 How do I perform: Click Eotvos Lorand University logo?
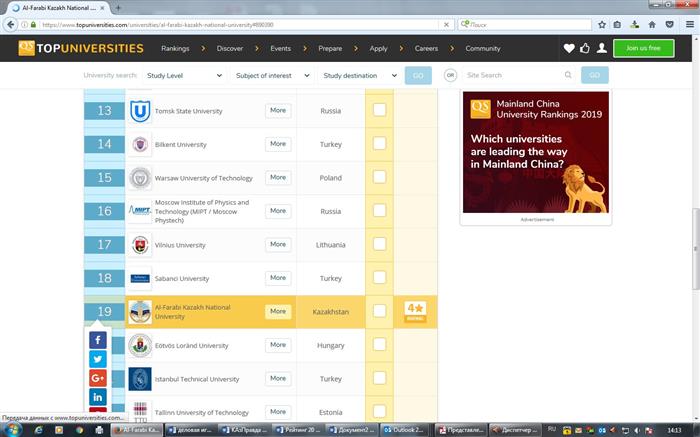point(140,345)
